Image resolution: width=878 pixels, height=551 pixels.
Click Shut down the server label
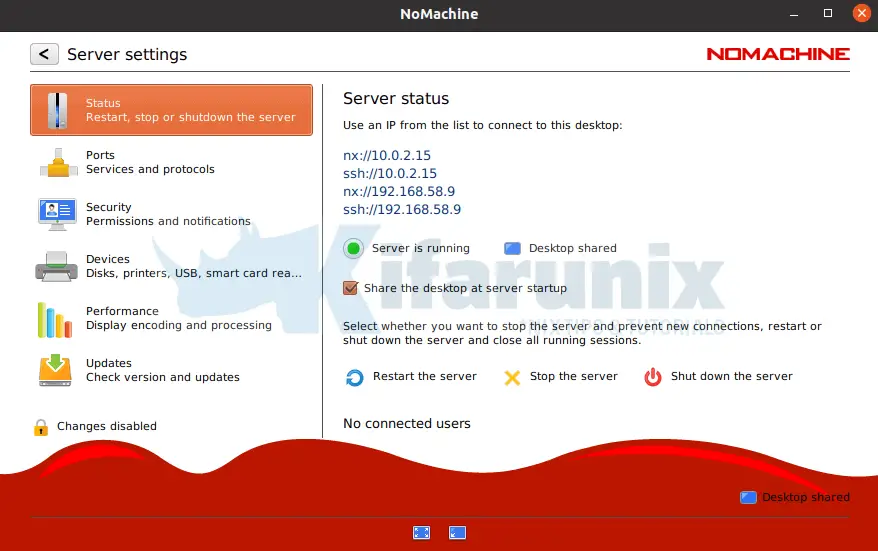[732, 376]
